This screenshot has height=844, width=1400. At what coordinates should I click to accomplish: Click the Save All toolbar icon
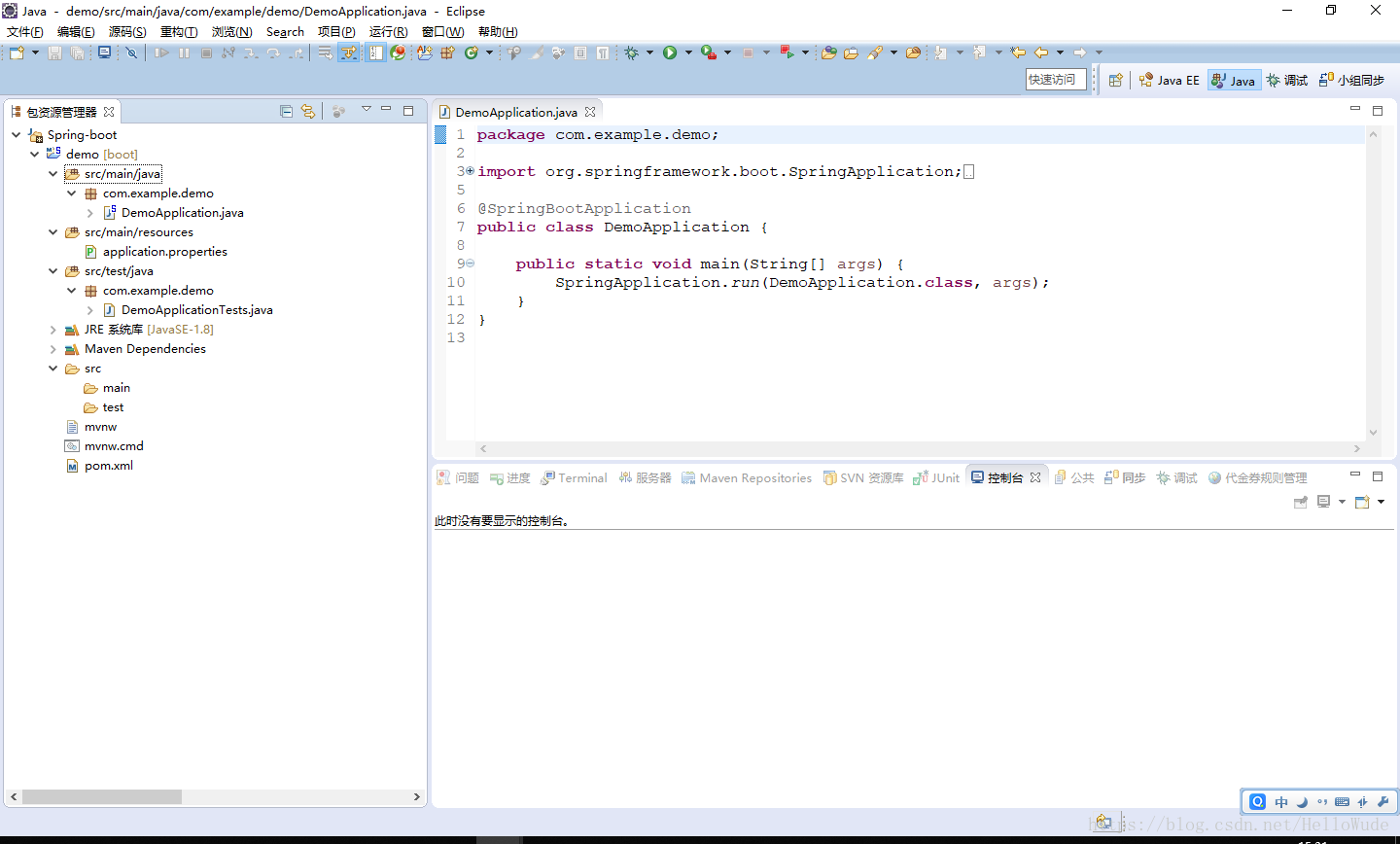click(77, 53)
